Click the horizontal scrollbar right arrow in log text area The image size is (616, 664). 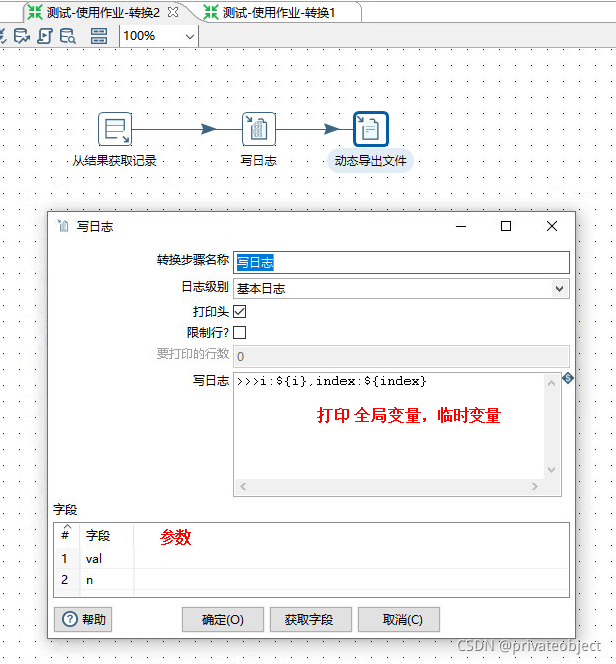tap(535, 487)
